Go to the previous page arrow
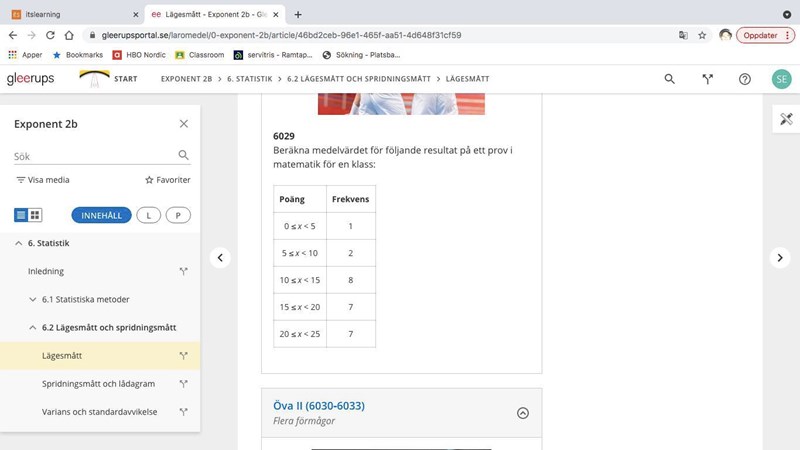This screenshot has width=800, height=450. 220,258
